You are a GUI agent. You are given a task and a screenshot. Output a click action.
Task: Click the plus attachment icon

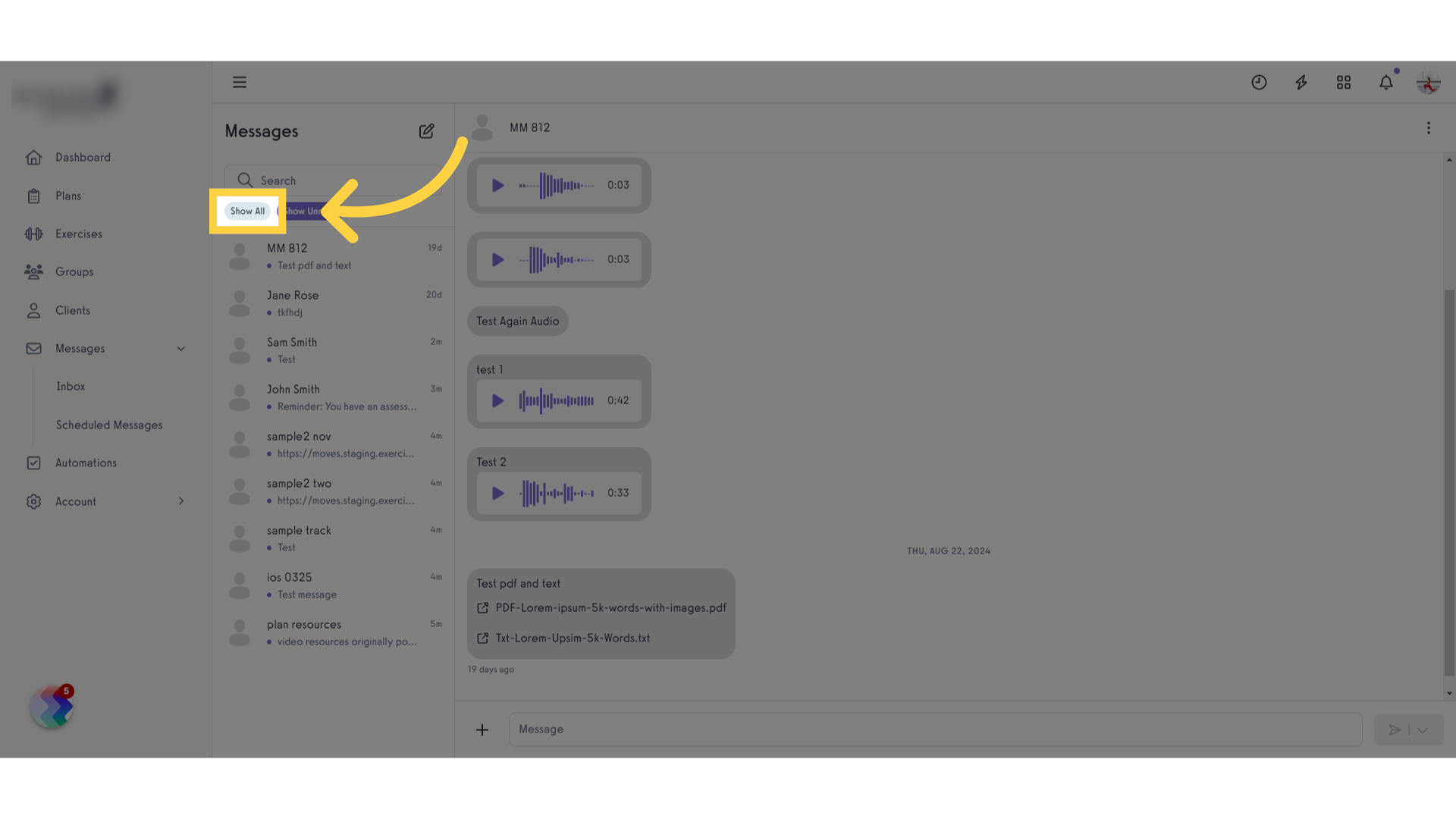click(482, 730)
